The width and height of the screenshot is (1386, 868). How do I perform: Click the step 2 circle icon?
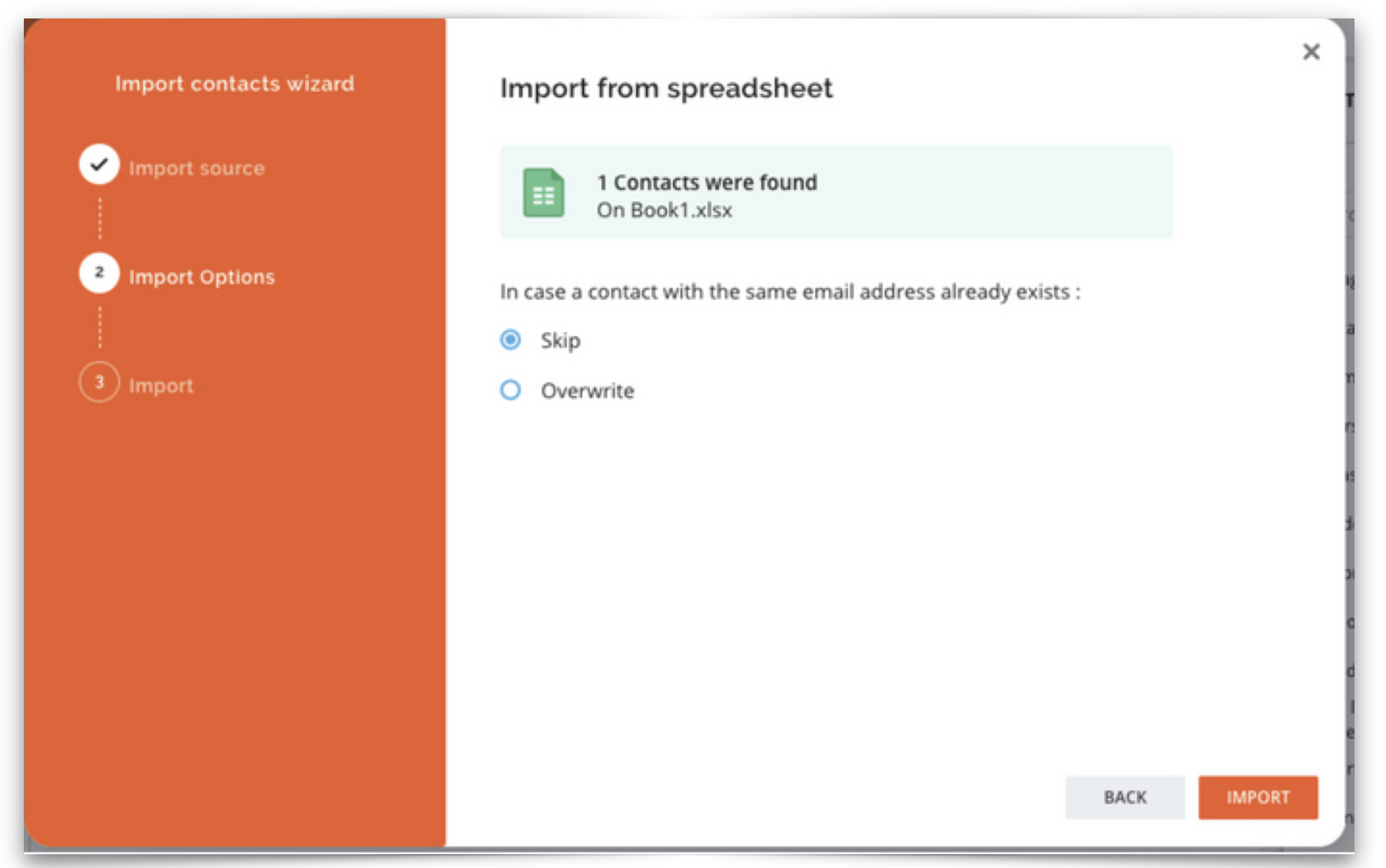click(99, 273)
